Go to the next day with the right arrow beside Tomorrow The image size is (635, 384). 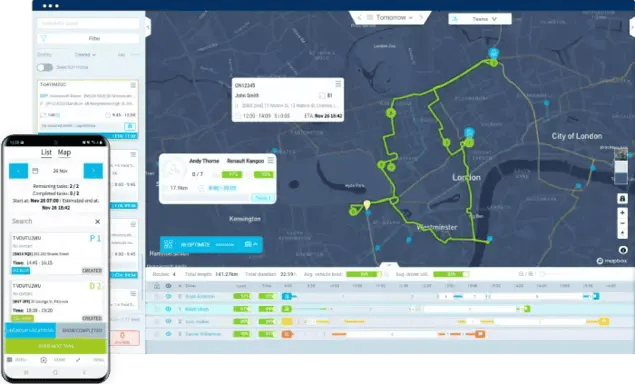[x=421, y=17]
